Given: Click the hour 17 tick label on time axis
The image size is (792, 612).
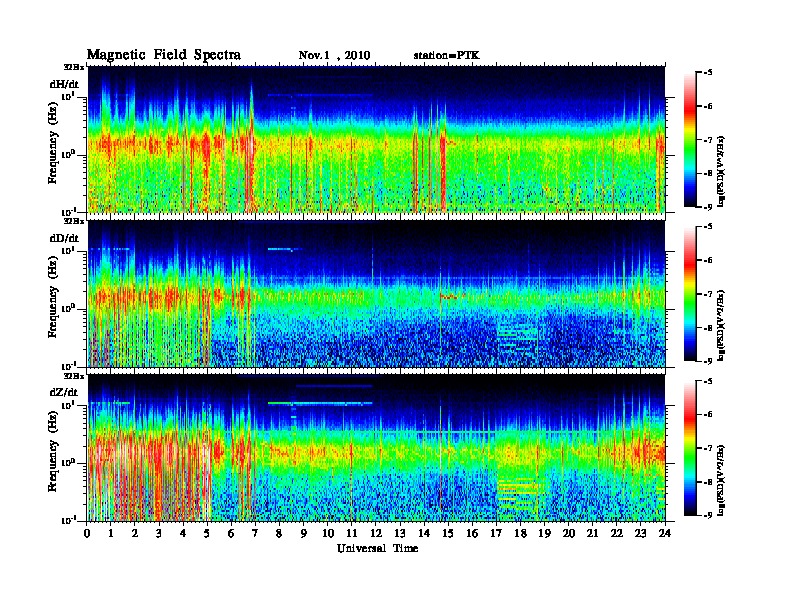Looking at the screenshot, I should (497, 534).
